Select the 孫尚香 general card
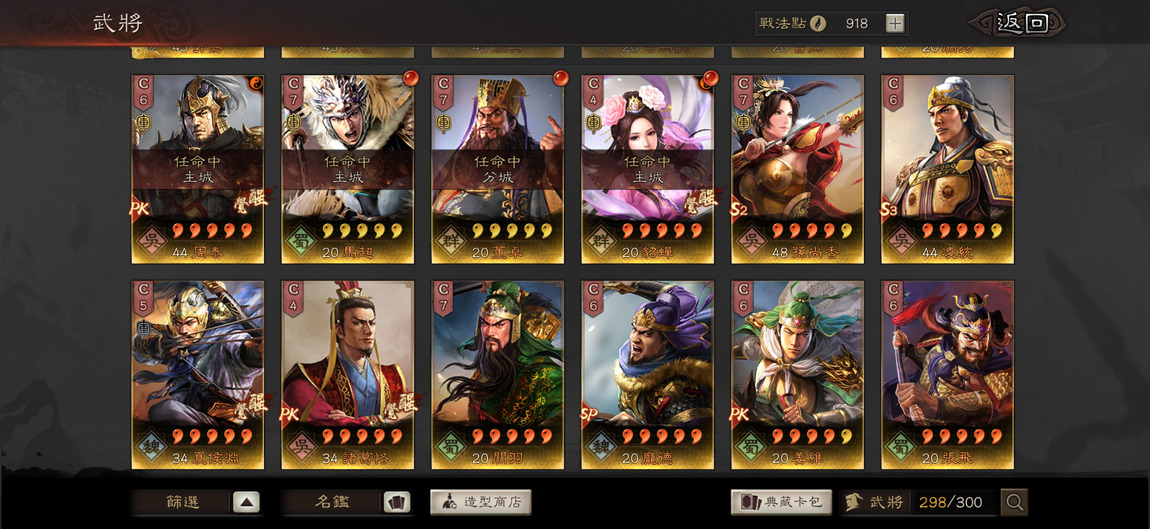Screen dimensions: 1150x529 click(796, 169)
